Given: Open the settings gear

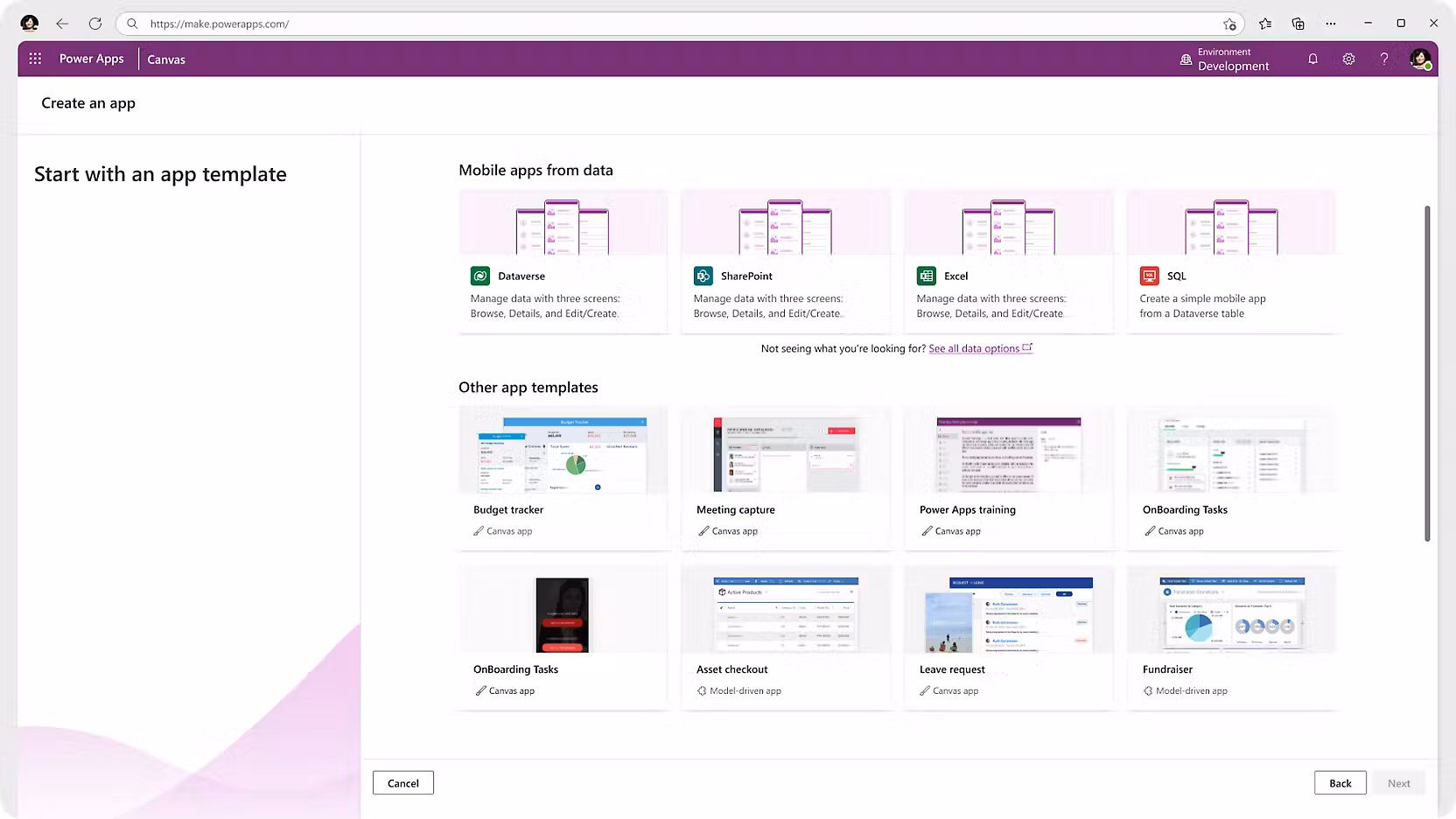Looking at the screenshot, I should (1348, 59).
